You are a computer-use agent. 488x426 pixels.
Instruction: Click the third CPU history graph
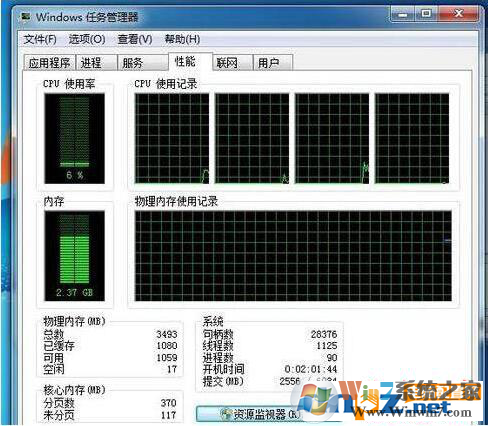(x=332, y=138)
